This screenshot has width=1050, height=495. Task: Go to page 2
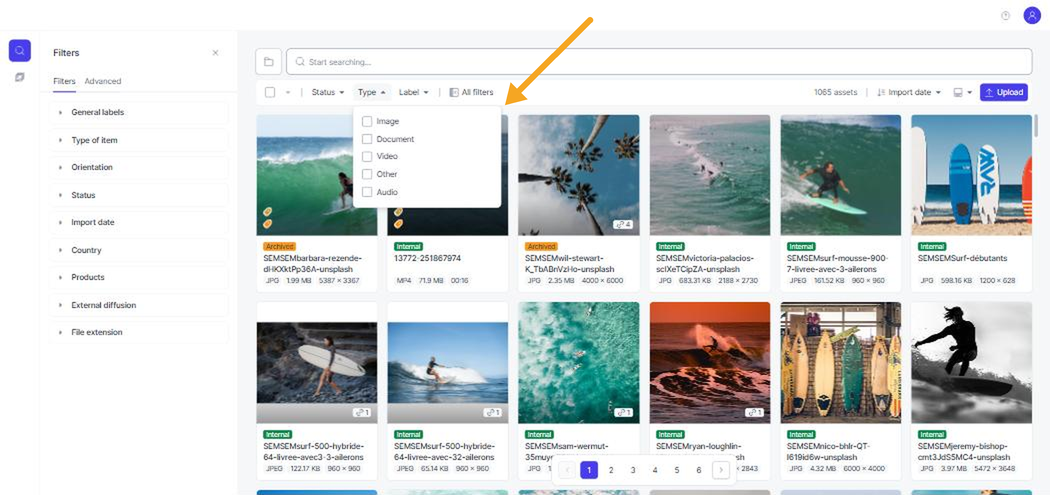pyautogui.click(x=611, y=470)
